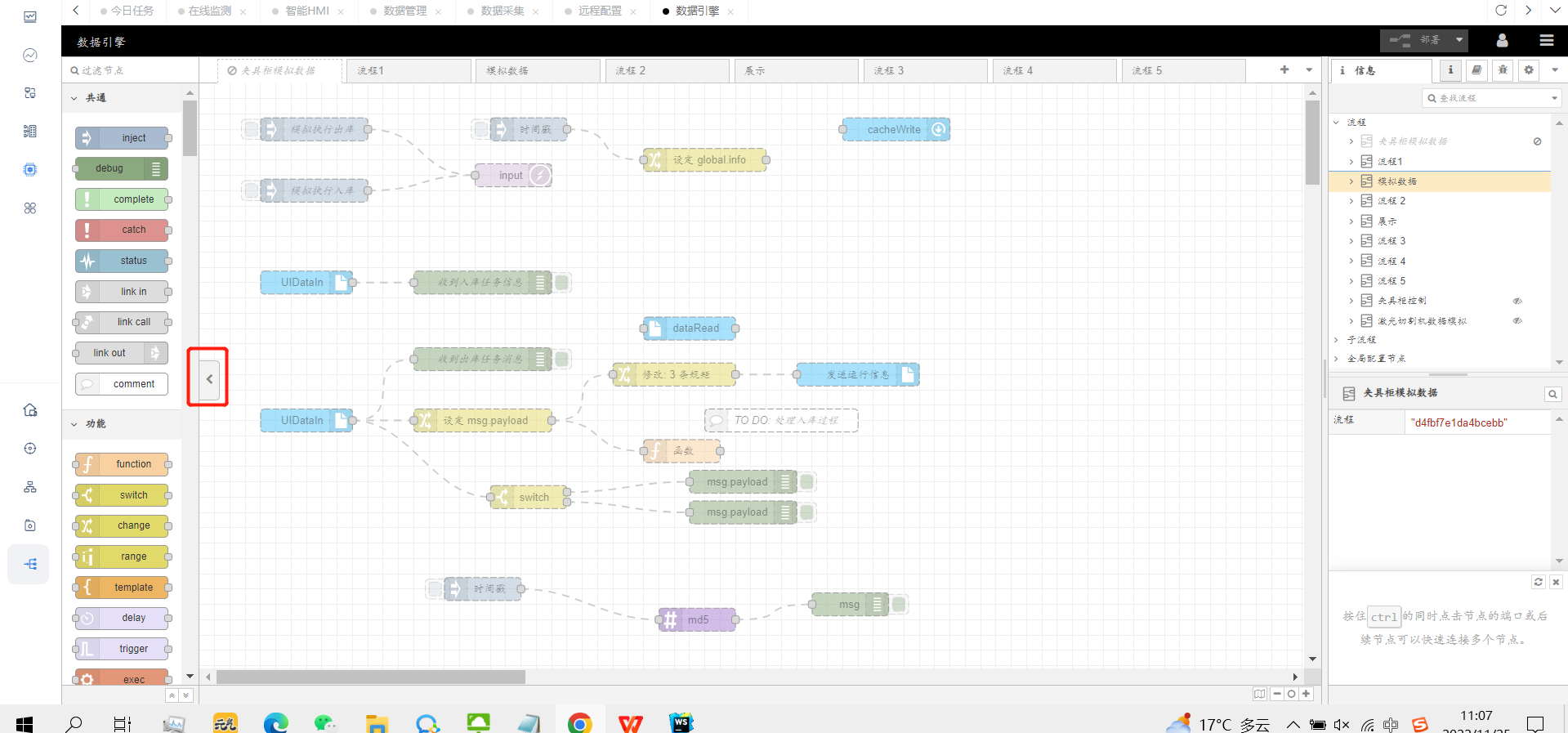Click the canvas horizontal scrollbar
Viewport: 1568px width, 733px height.
[x=370, y=677]
